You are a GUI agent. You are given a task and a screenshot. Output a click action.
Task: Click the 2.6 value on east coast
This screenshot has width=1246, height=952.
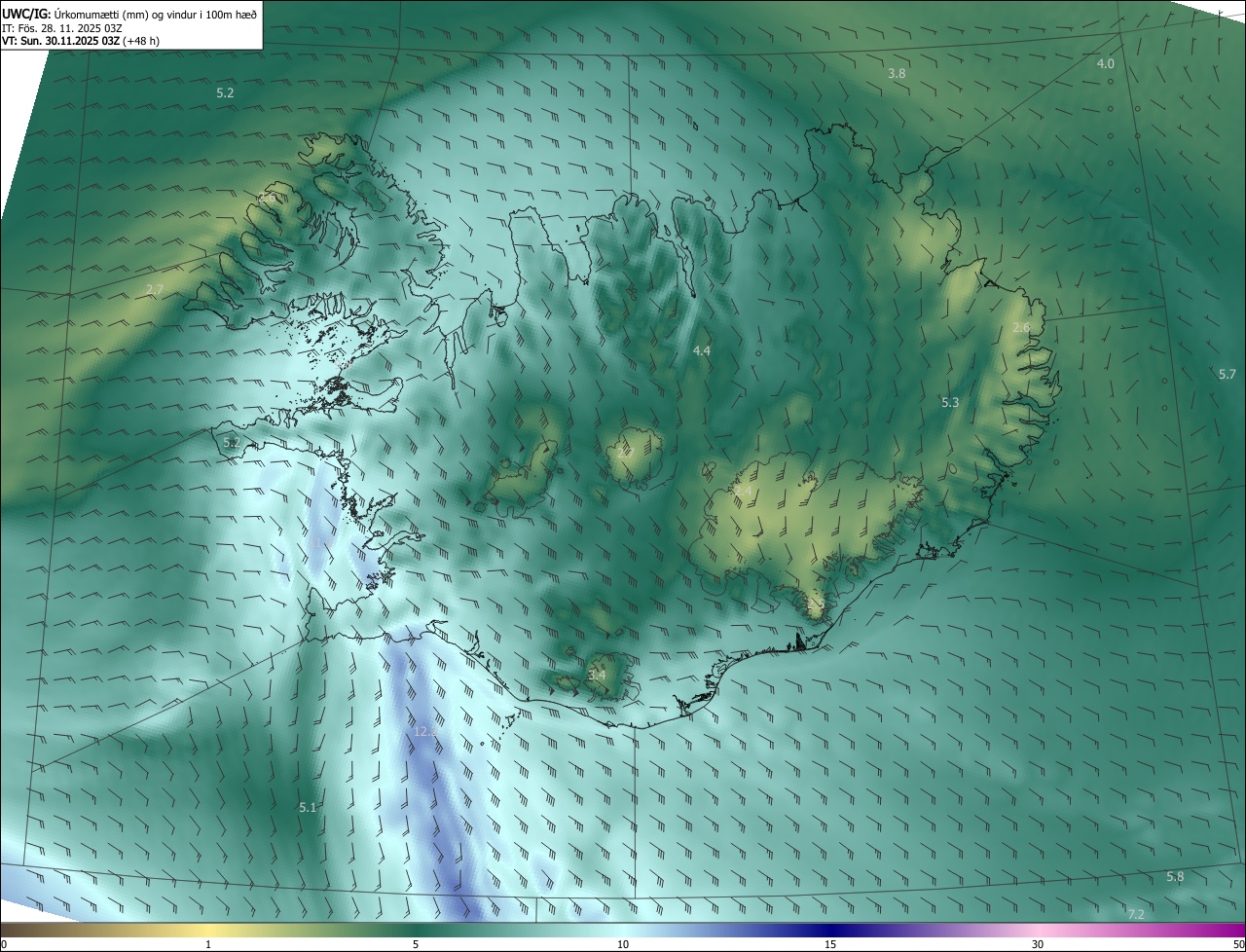tap(1020, 328)
